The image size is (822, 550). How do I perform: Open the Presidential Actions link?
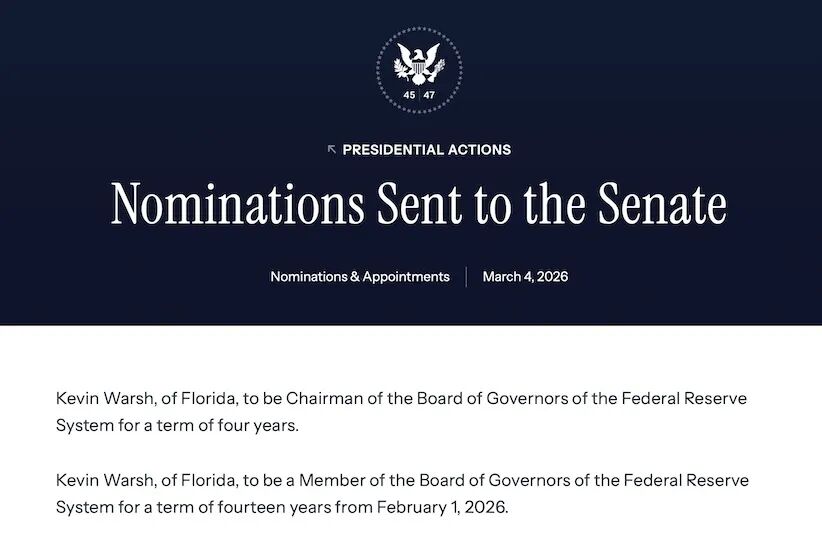pyautogui.click(x=426, y=150)
